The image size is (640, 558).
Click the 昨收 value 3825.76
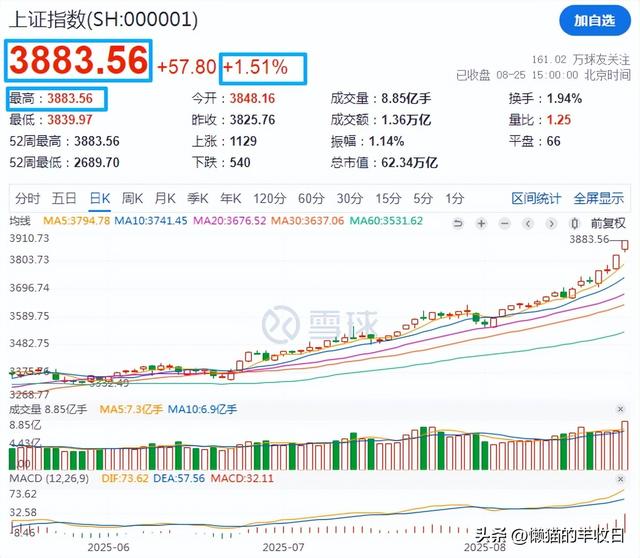tap(252, 120)
